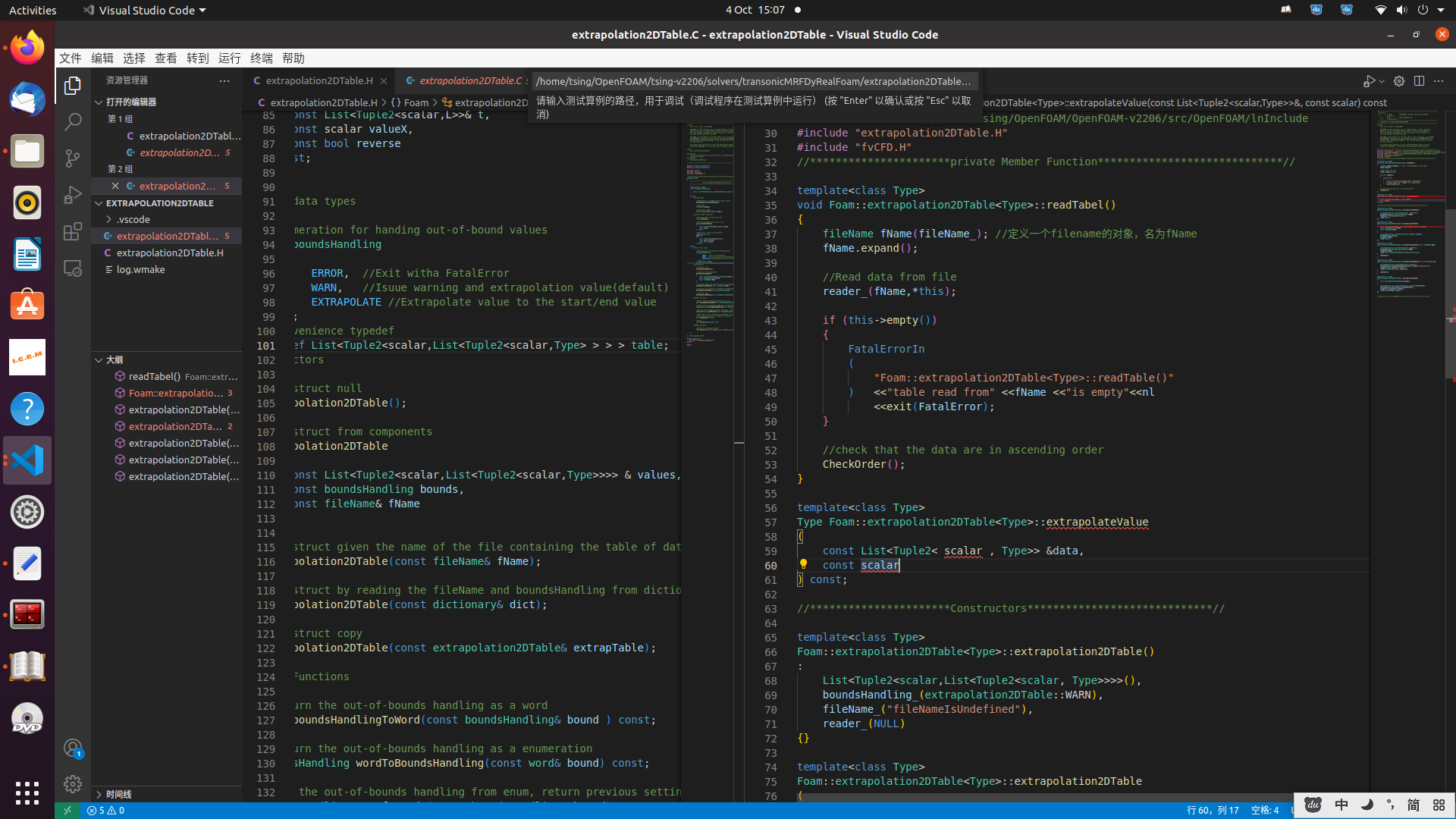The height and width of the screenshot is (819, 1456).
Task: Expand the 时间线 panel
Action: coord(118,794)
